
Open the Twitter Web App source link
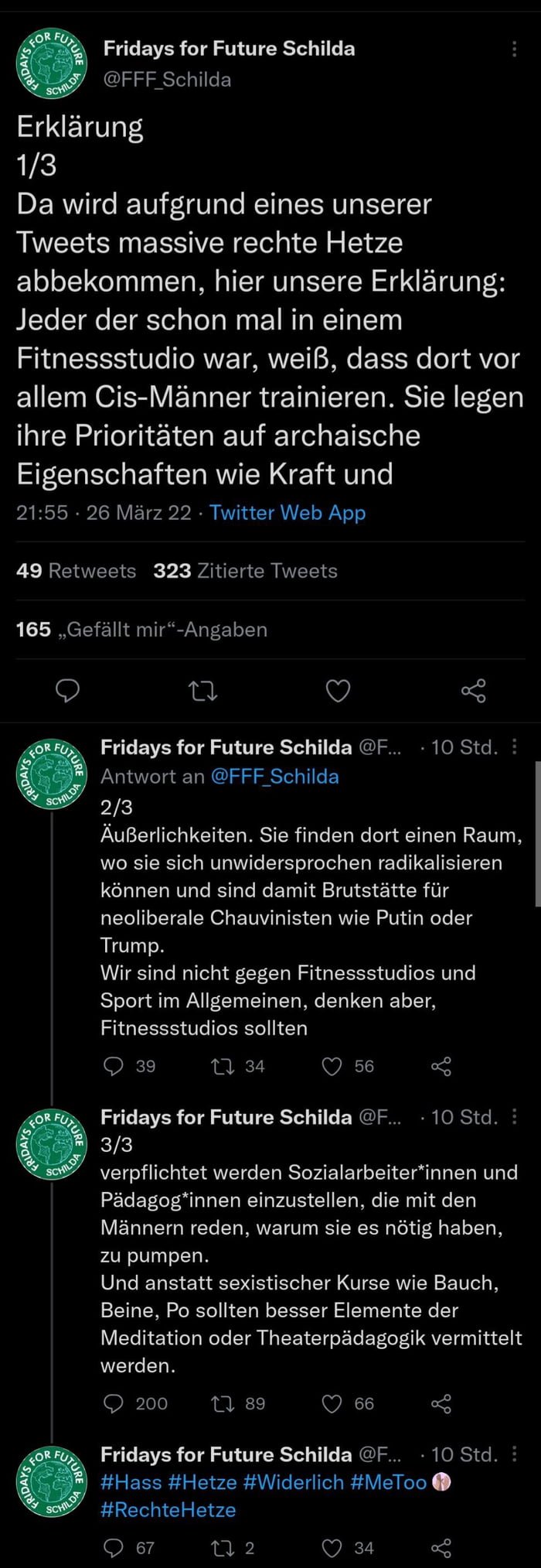coord(288,513)
